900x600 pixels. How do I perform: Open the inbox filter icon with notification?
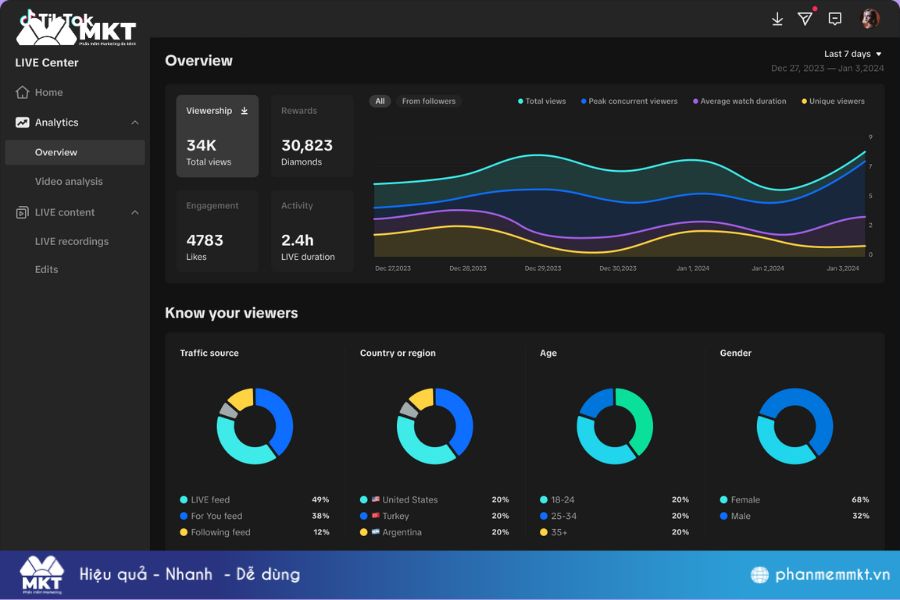click(805, 19)
